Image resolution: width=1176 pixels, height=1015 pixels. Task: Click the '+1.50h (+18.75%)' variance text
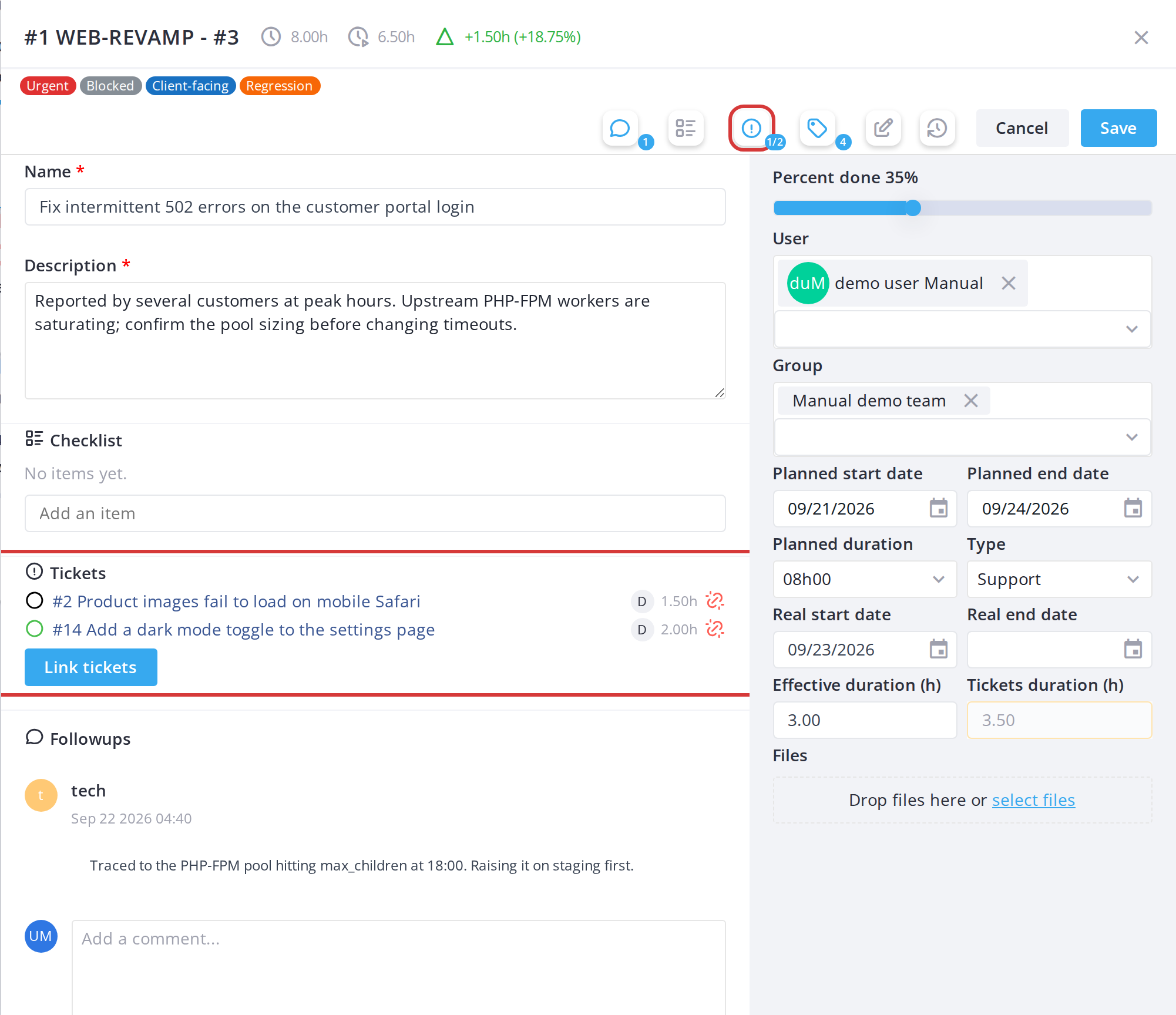(522, 37)
